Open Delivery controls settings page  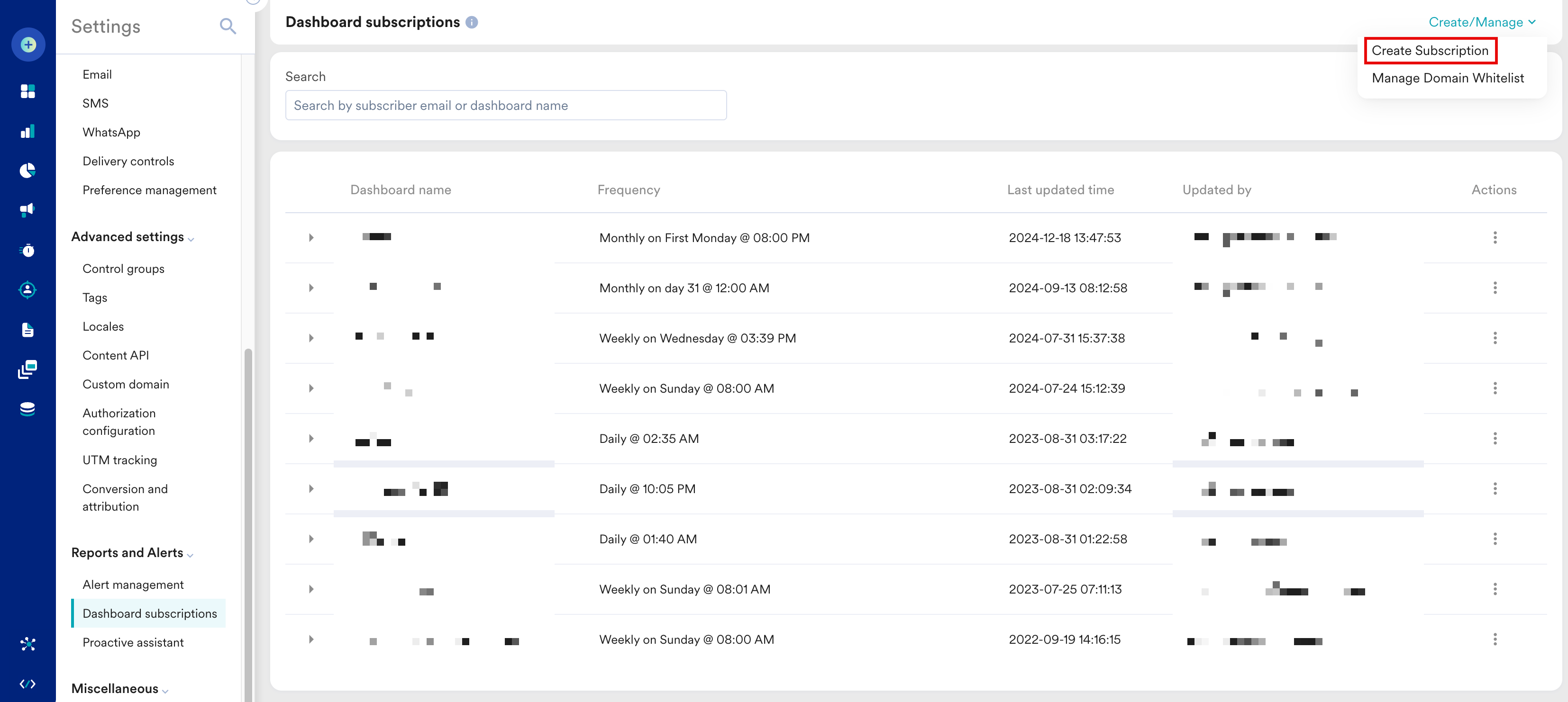[128, 161]
